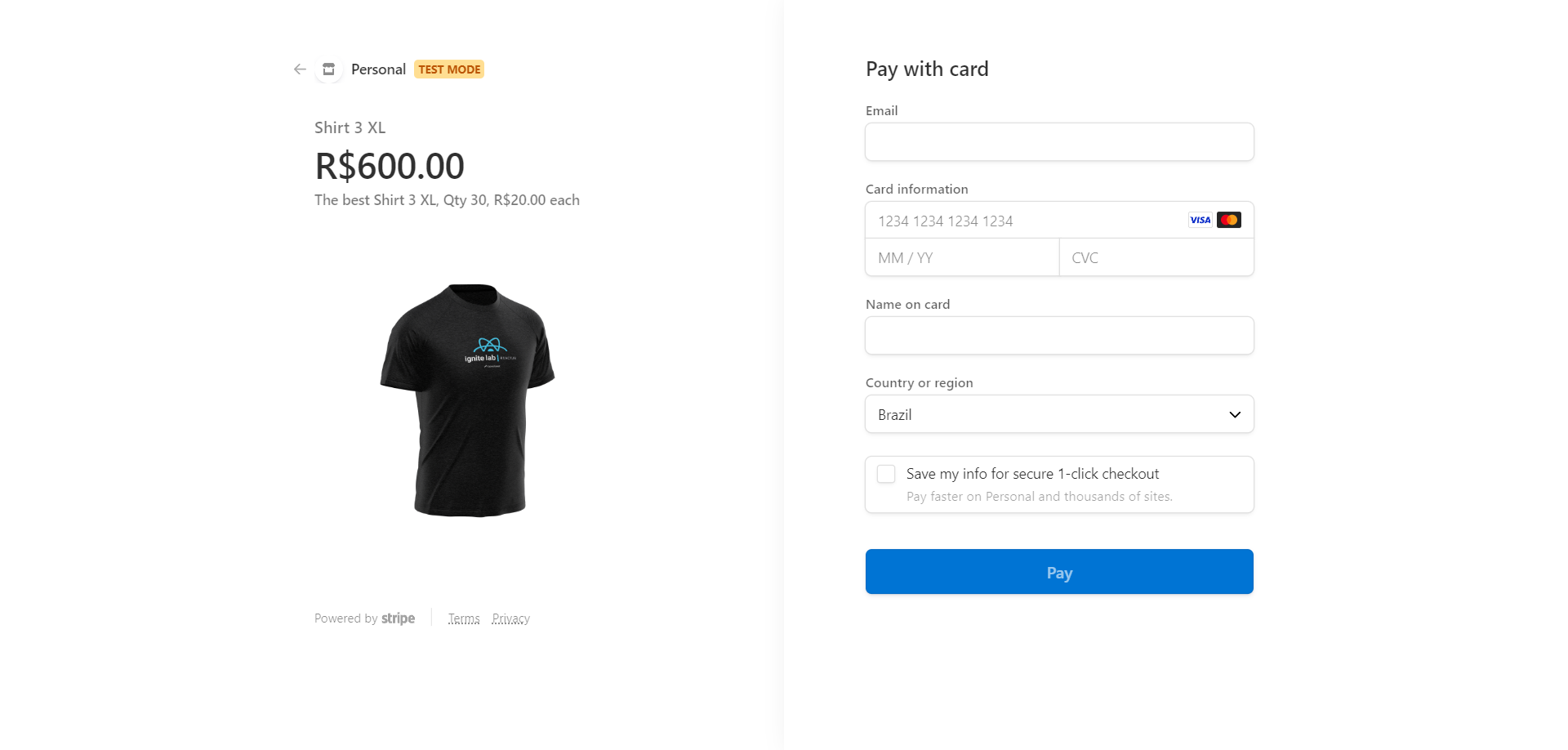1568x750 pixels.
Task: Click the Country dropdown chevron icon
Action: [x=1234, y=414]
